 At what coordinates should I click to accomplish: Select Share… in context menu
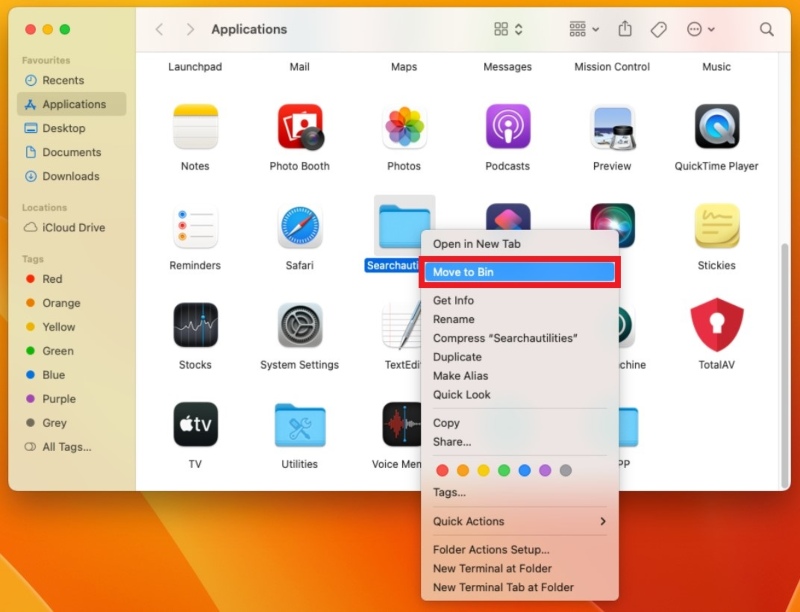pos(519,442)
